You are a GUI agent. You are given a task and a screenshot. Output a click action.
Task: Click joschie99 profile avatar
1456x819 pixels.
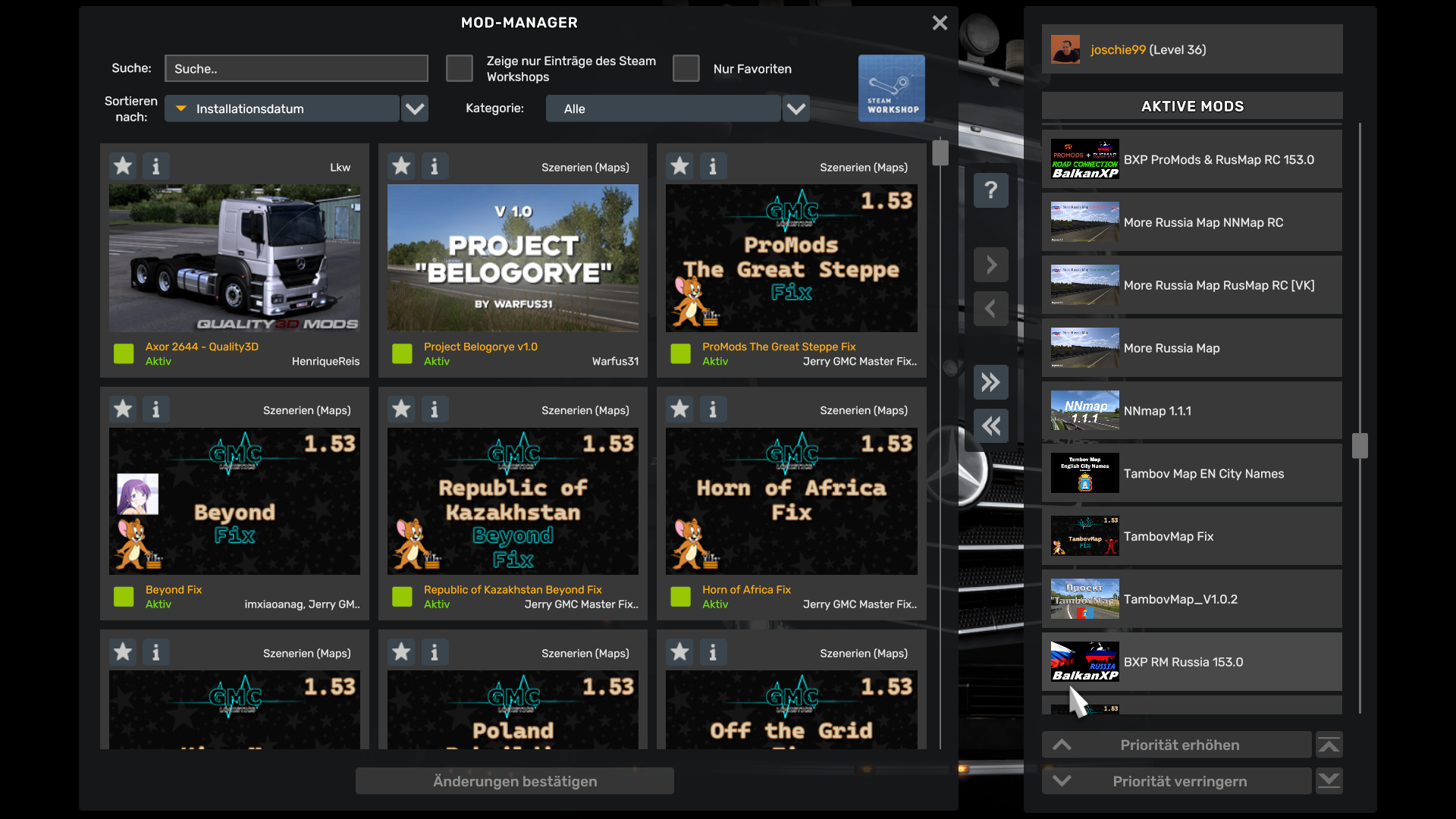click(1065, 49)
